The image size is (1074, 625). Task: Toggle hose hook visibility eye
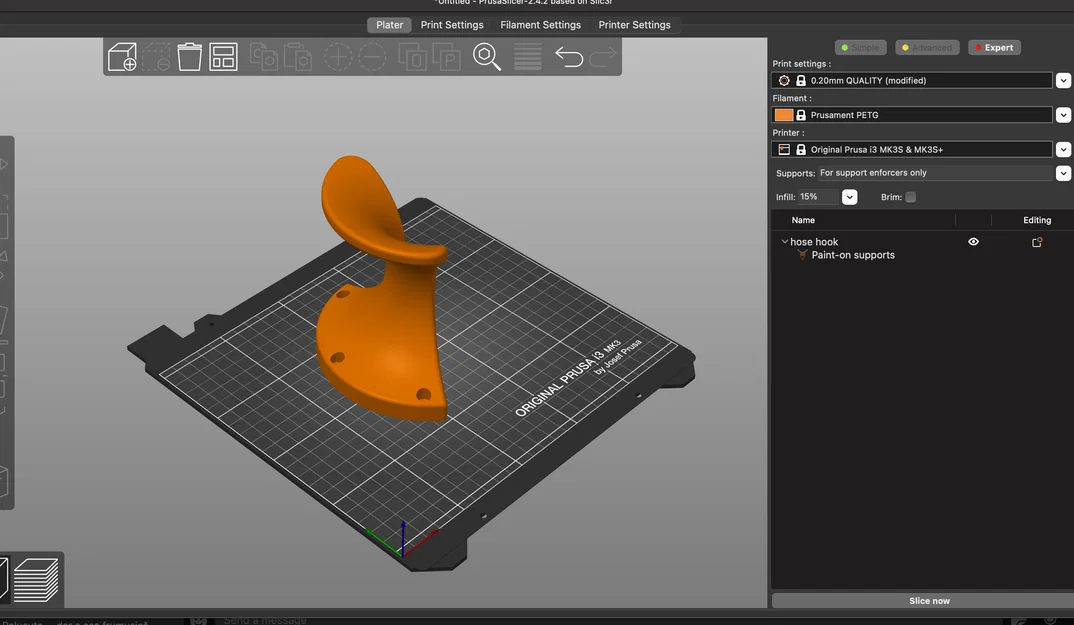[973, 242]
